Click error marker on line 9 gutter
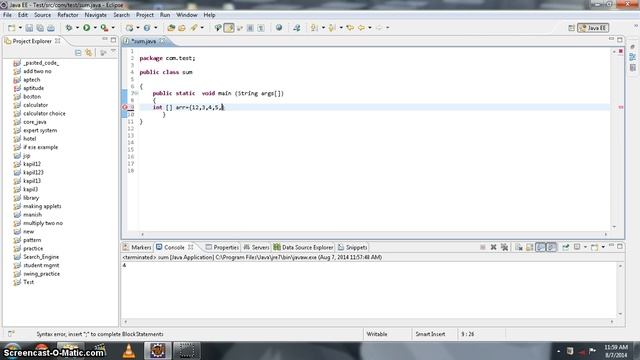 (125, 107)
